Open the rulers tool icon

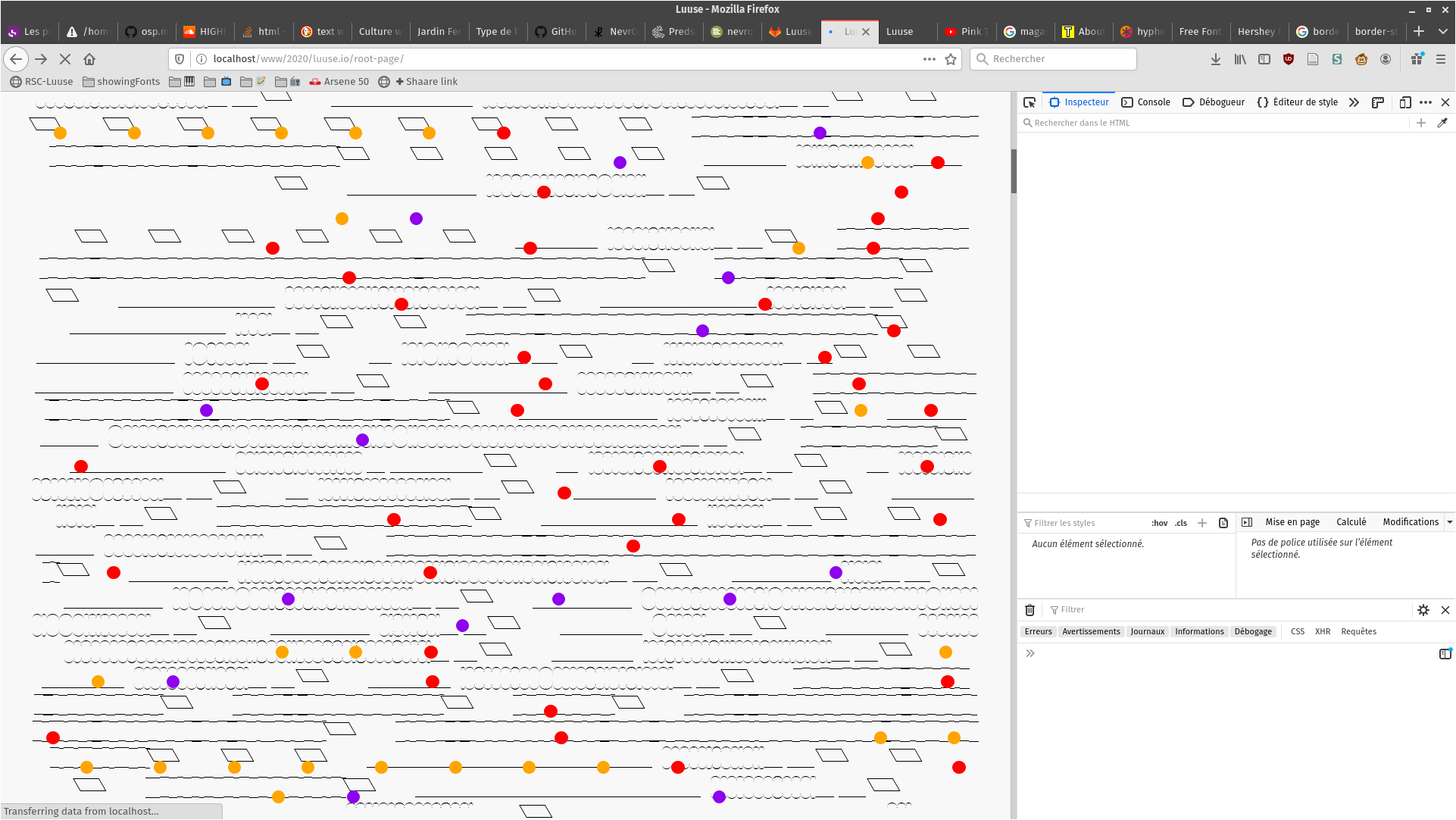coord(1378,102)
